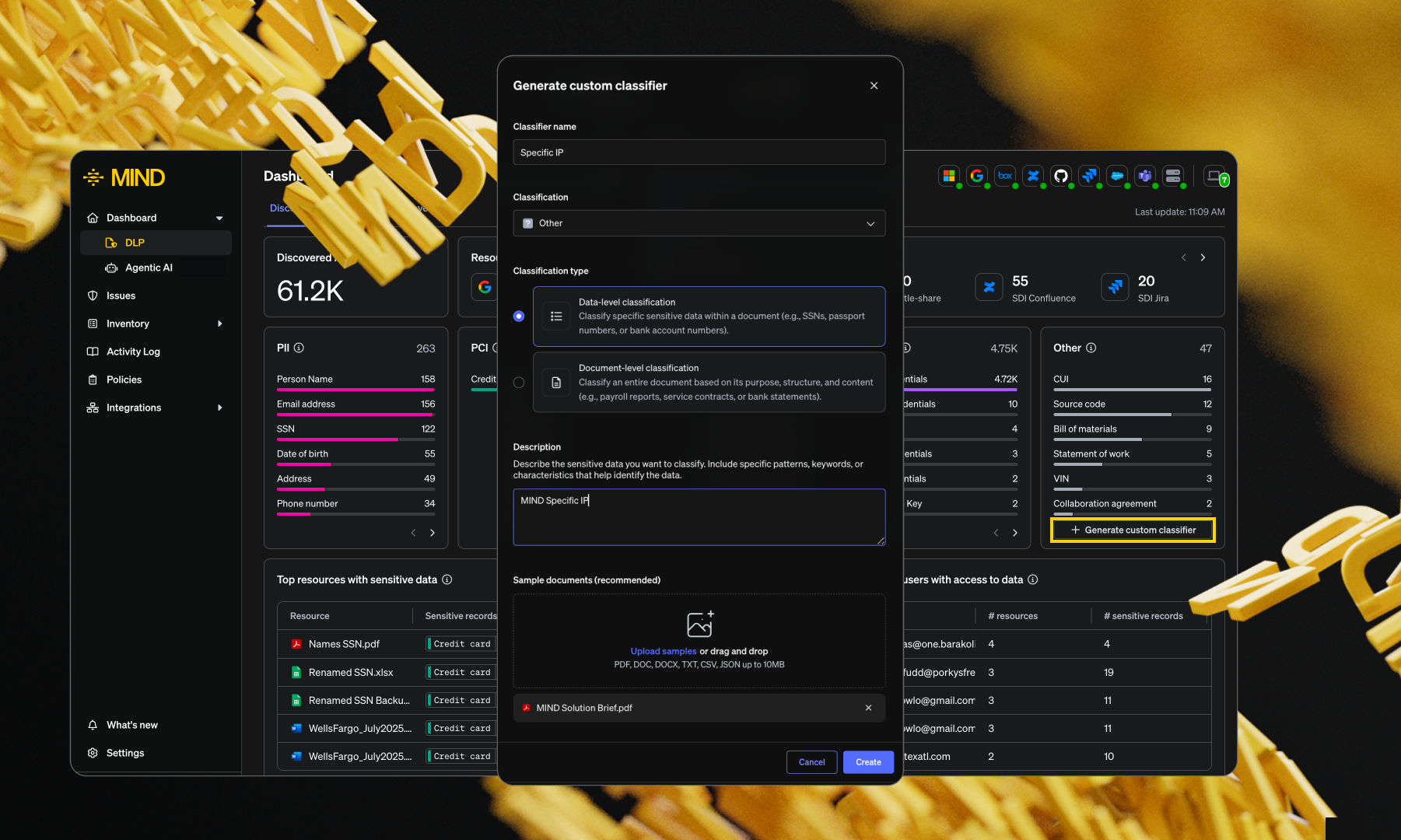This screenshot has width=1401, height=840.
Task: Click the MIND logo in the sidebar
Action: tap(124, 178)
